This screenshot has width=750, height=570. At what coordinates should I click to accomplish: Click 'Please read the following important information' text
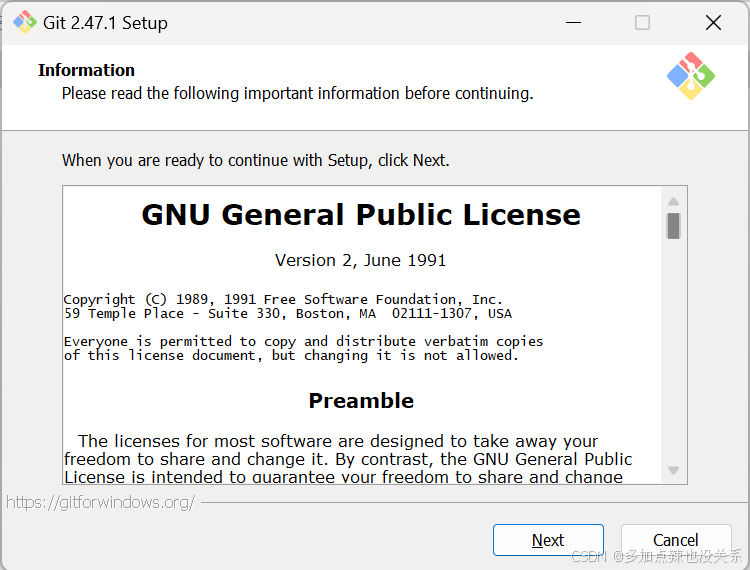298,93
